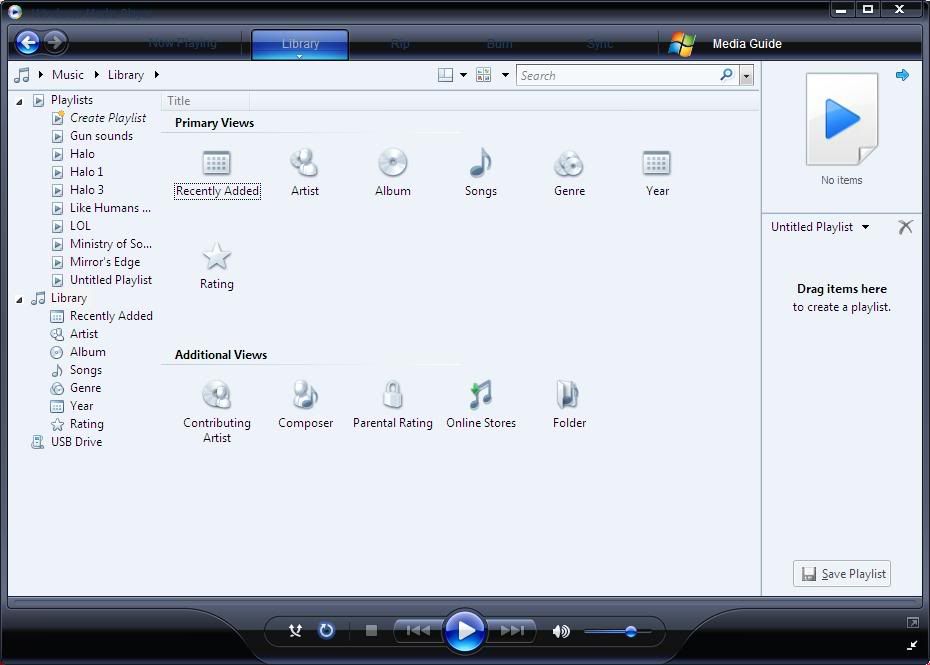The height and width of the screenshot is (665, 930).
Task: Select the LOL playlist
Action: pos(80,226)
